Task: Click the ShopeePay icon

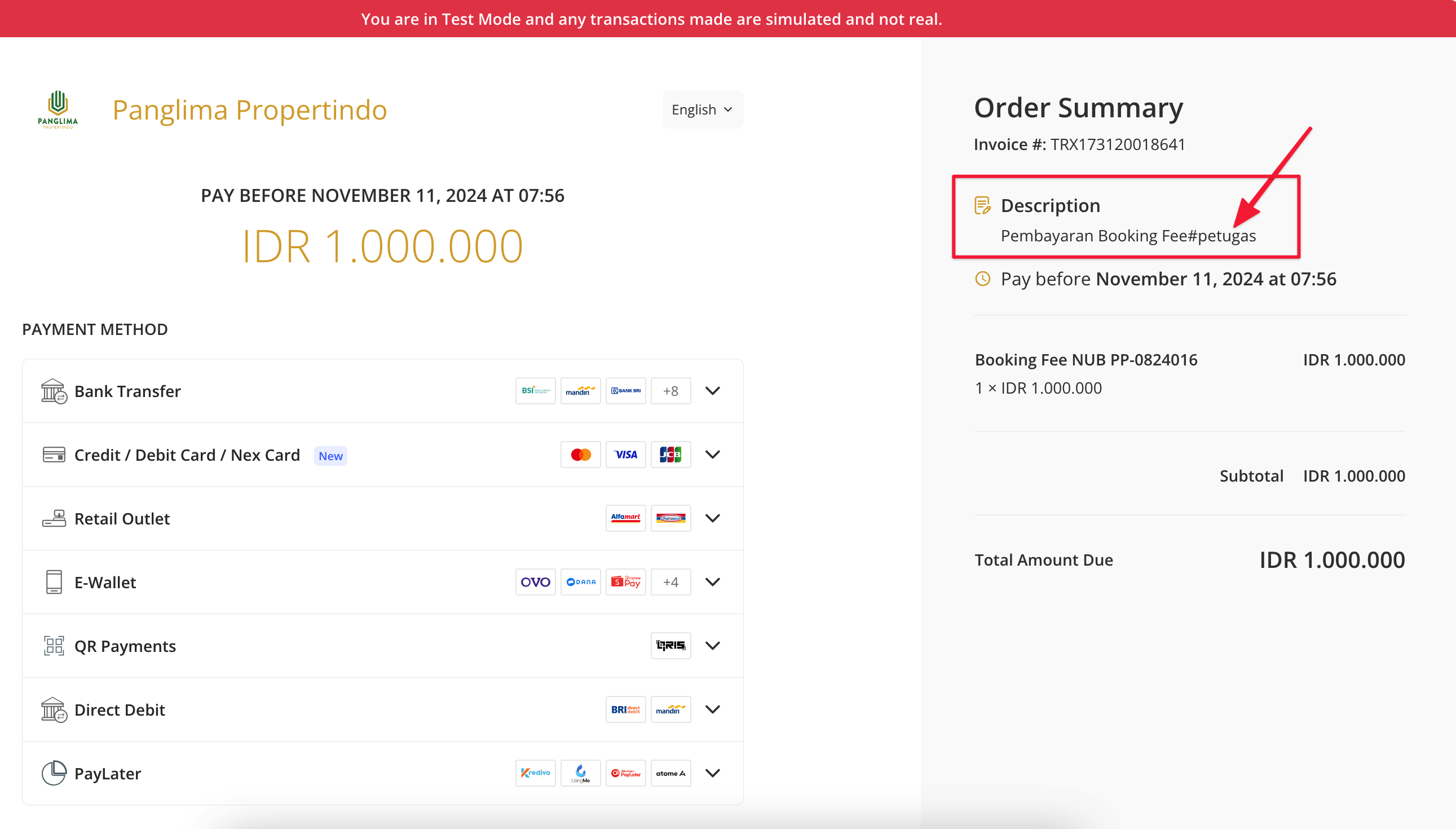Action: (x=625, y=582)
